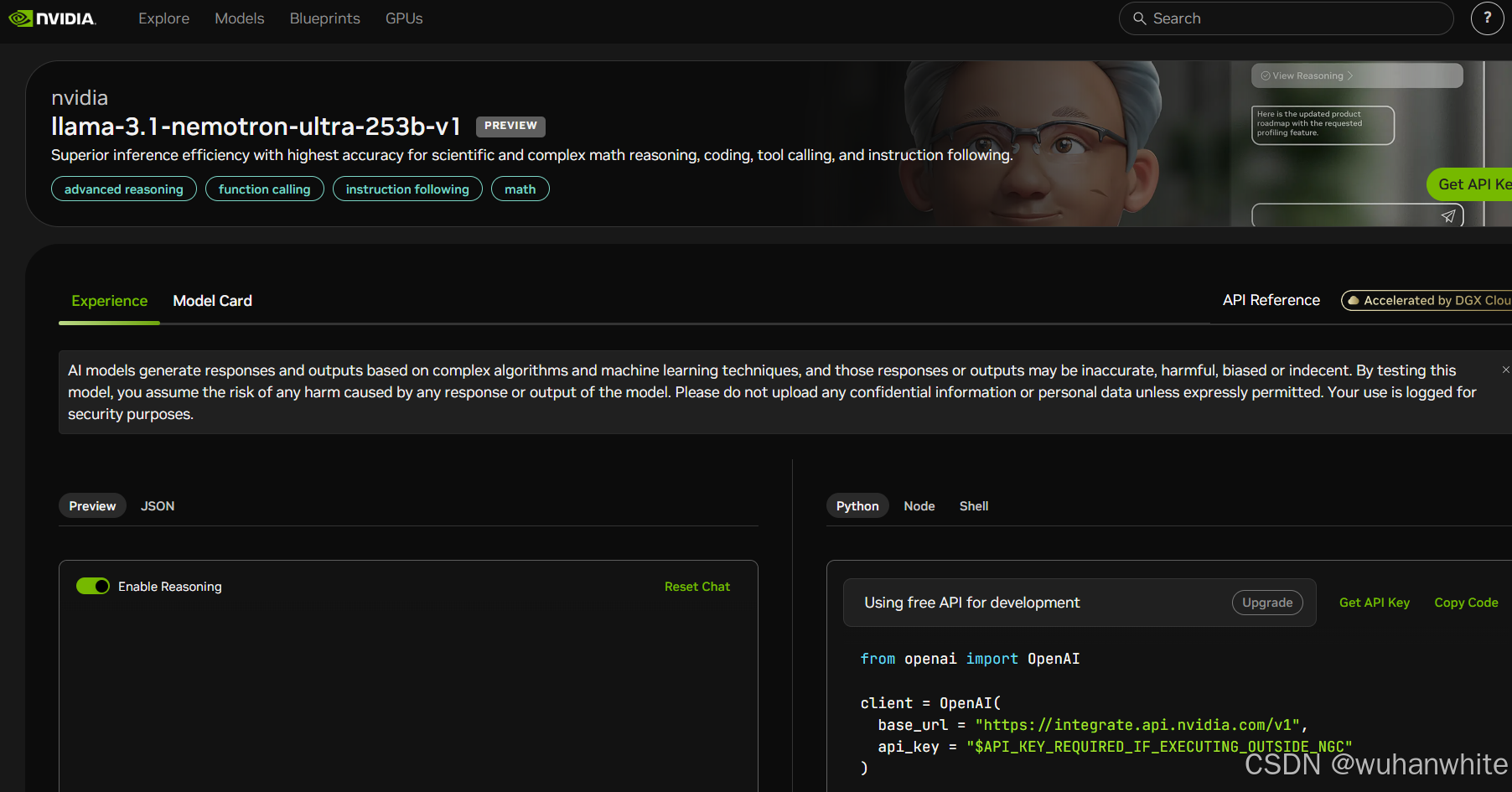Click the nvidia publisher name

click(80, 98)
